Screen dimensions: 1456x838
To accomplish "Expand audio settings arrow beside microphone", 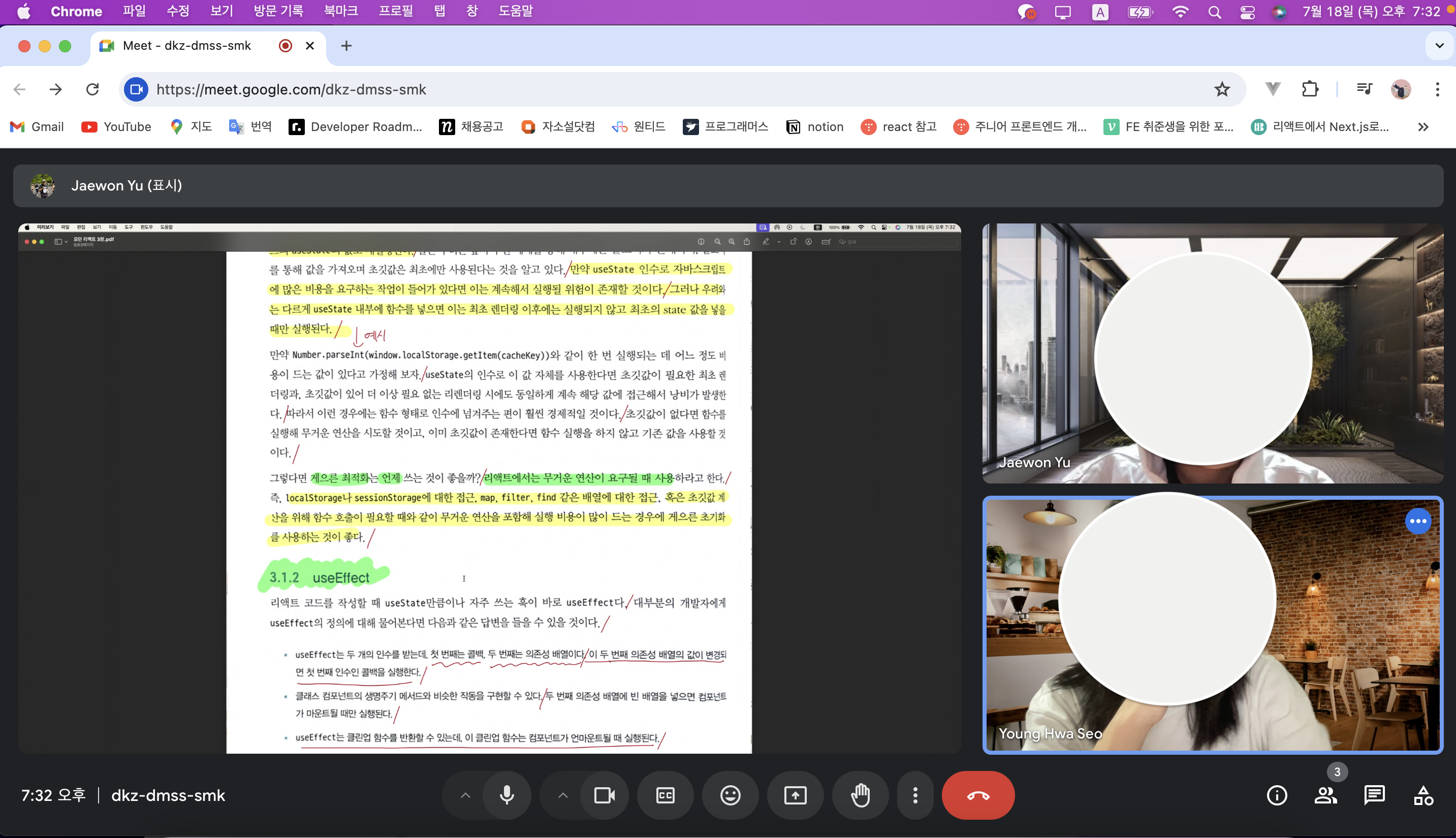I will 465,795.
